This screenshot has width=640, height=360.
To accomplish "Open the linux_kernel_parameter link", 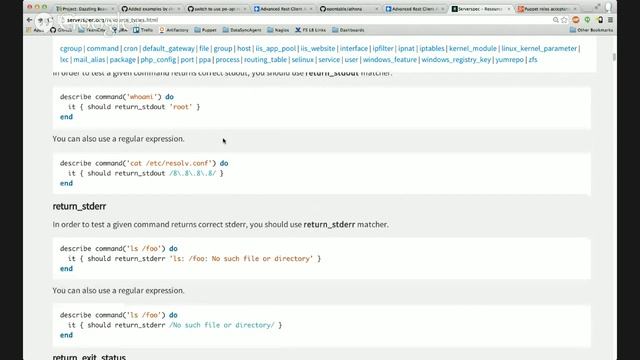I will [x=539, y=48].
